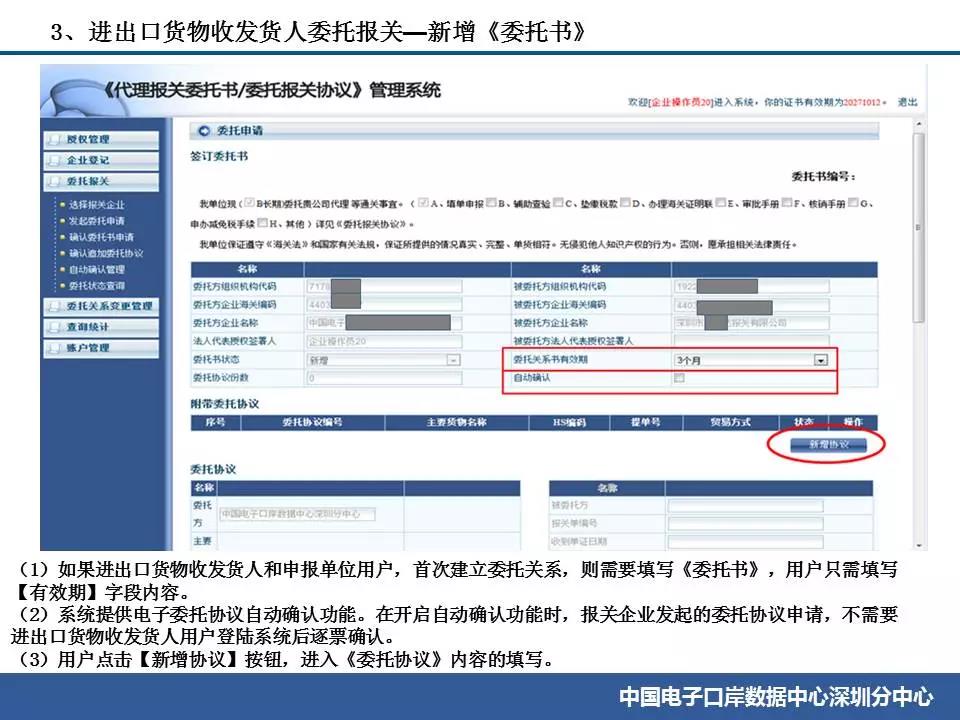Screen dimensions: 960x720
Task: Open the 委托关系书有效期 dropdown
Action: click(820, 359)
